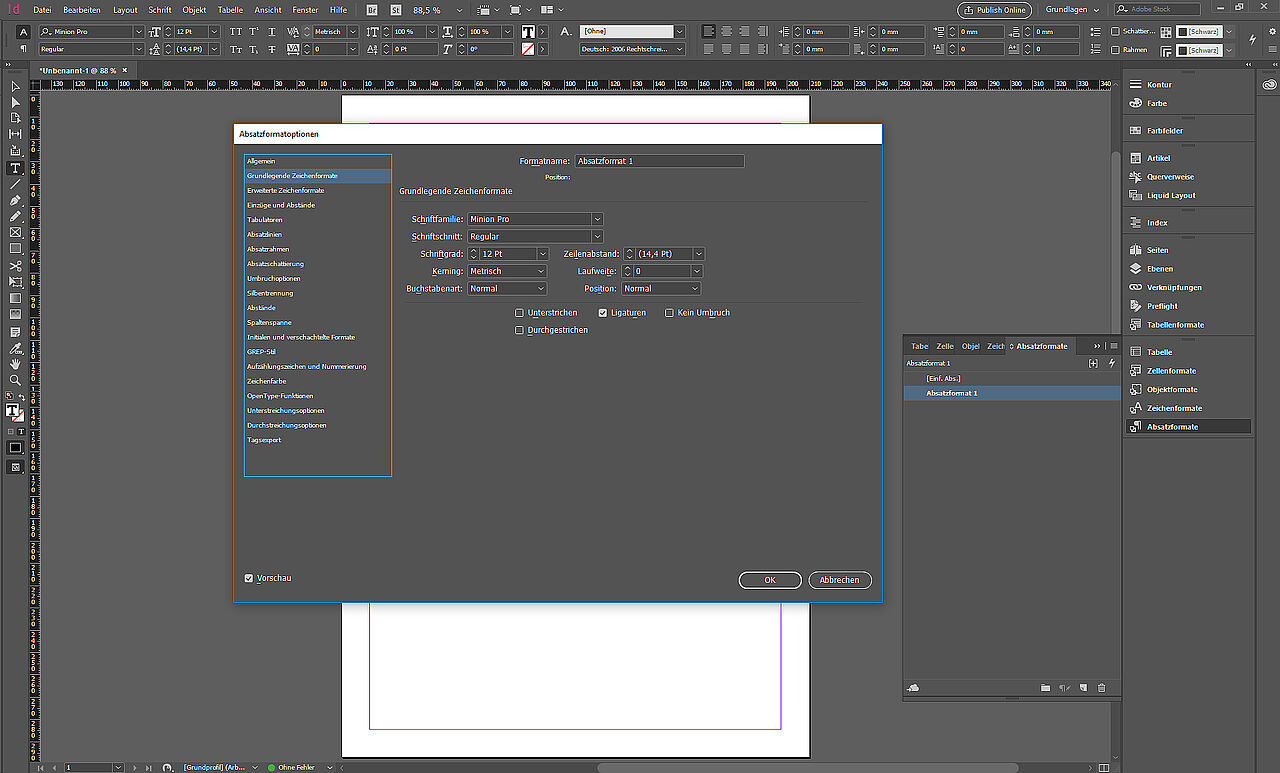Viewport: 1280px width, 773px height.
Task: Confirm dialog with OK button
Action: click(770, 580)
